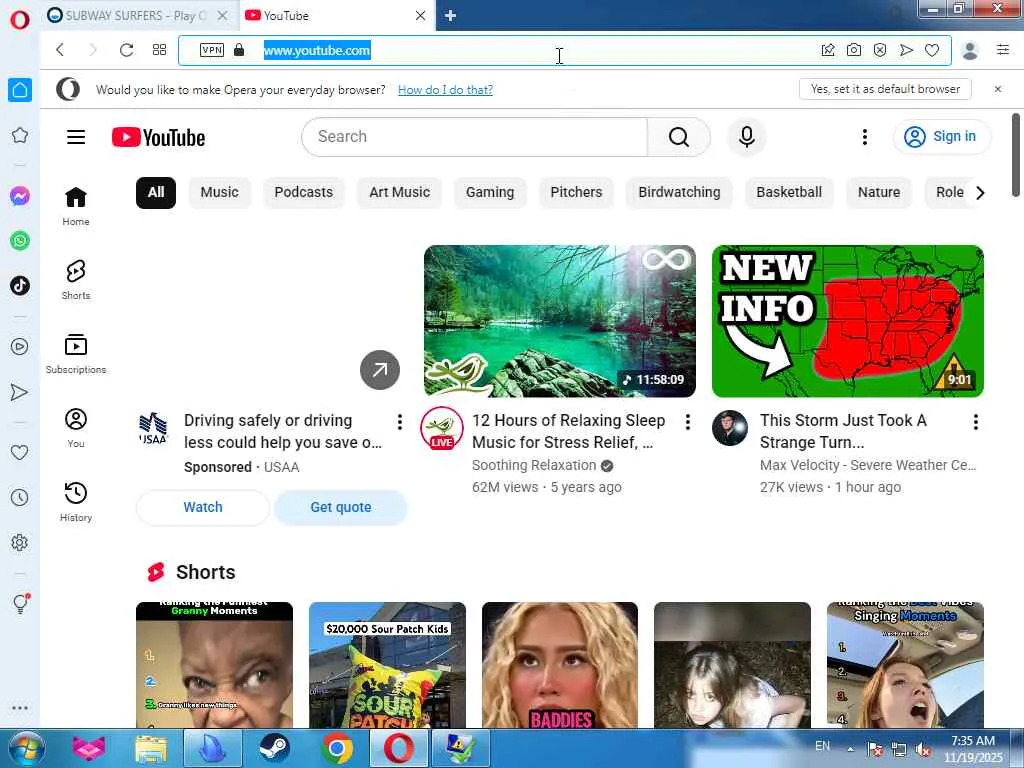Image resolution: width=1024 pixels, height=768 pixels.
Task: Open the Opera main menu logo
Action: tap(20, 20)
